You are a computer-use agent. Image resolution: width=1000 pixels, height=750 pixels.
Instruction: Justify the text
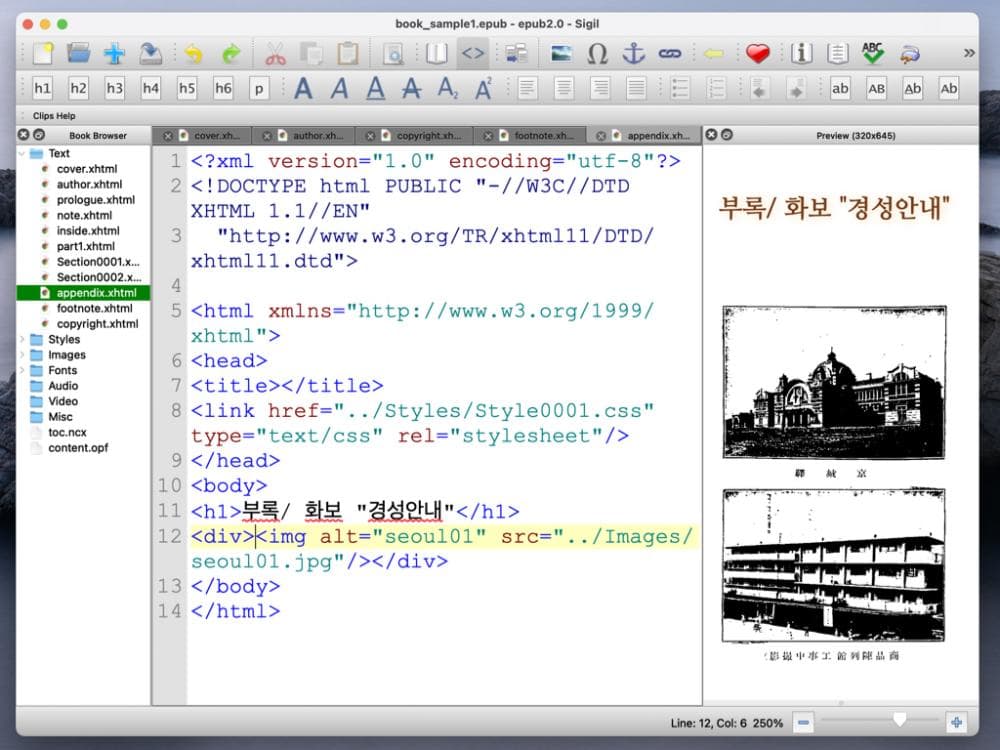coord(636,88)
